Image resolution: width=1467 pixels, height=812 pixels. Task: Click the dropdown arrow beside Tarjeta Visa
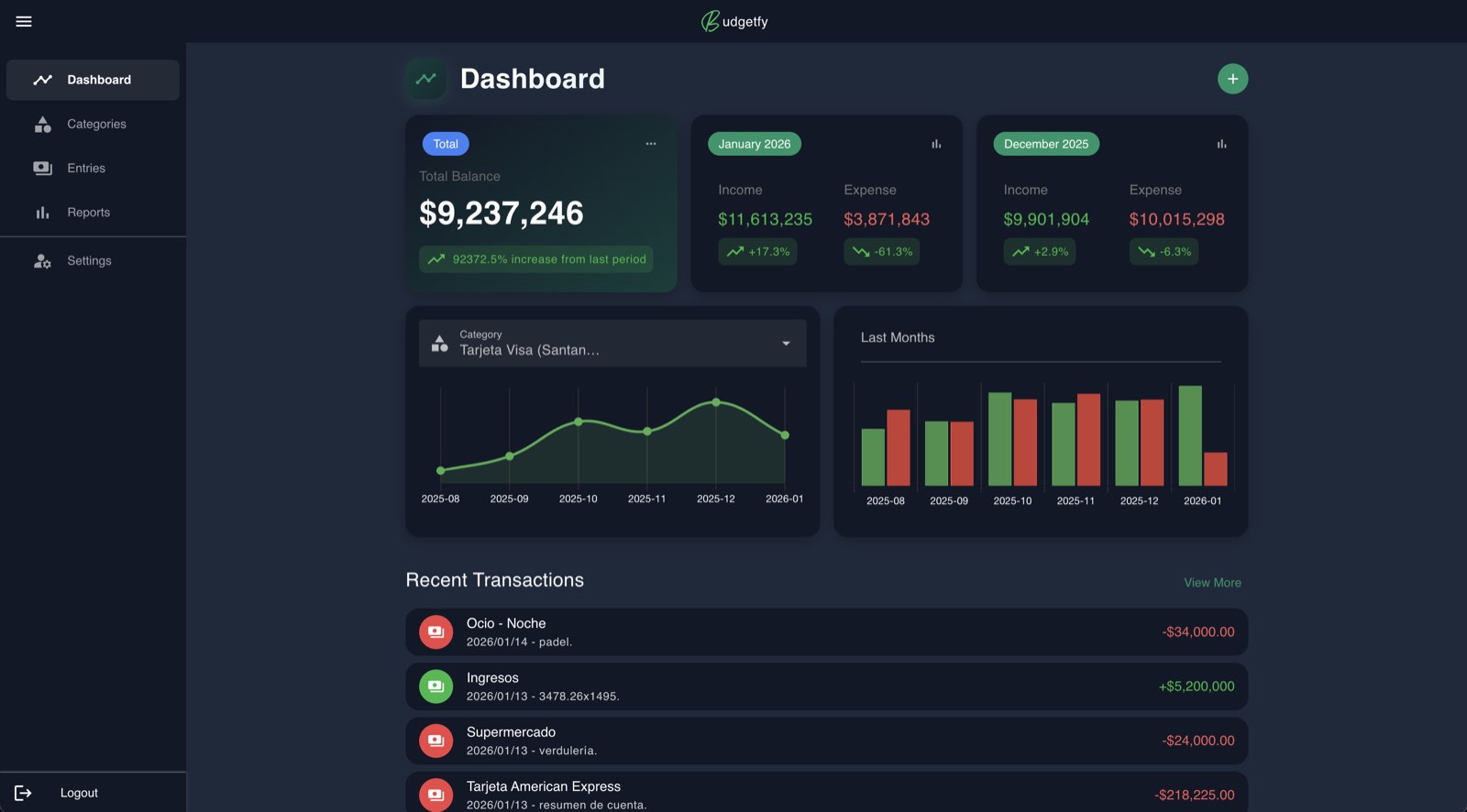786,344
